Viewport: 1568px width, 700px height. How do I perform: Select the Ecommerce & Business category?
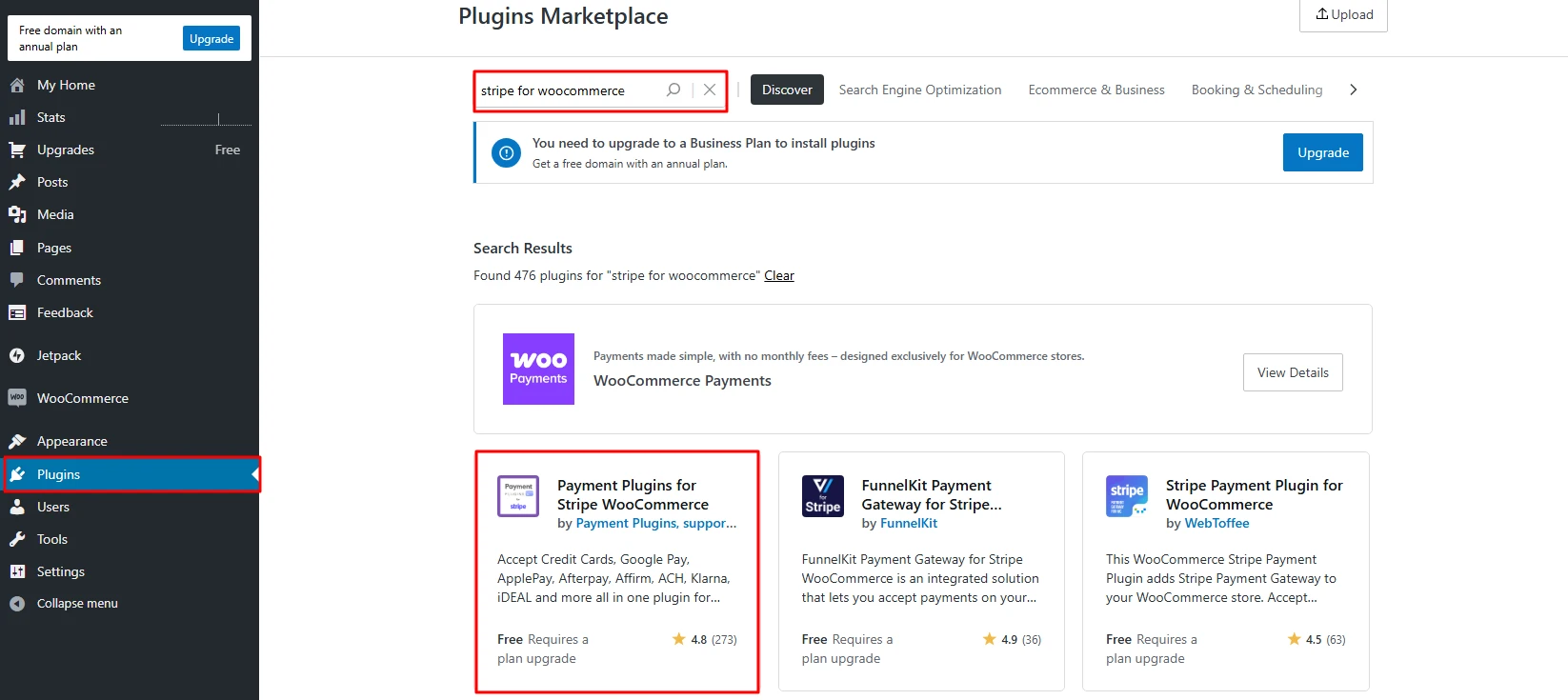(x=1096, y=90)
